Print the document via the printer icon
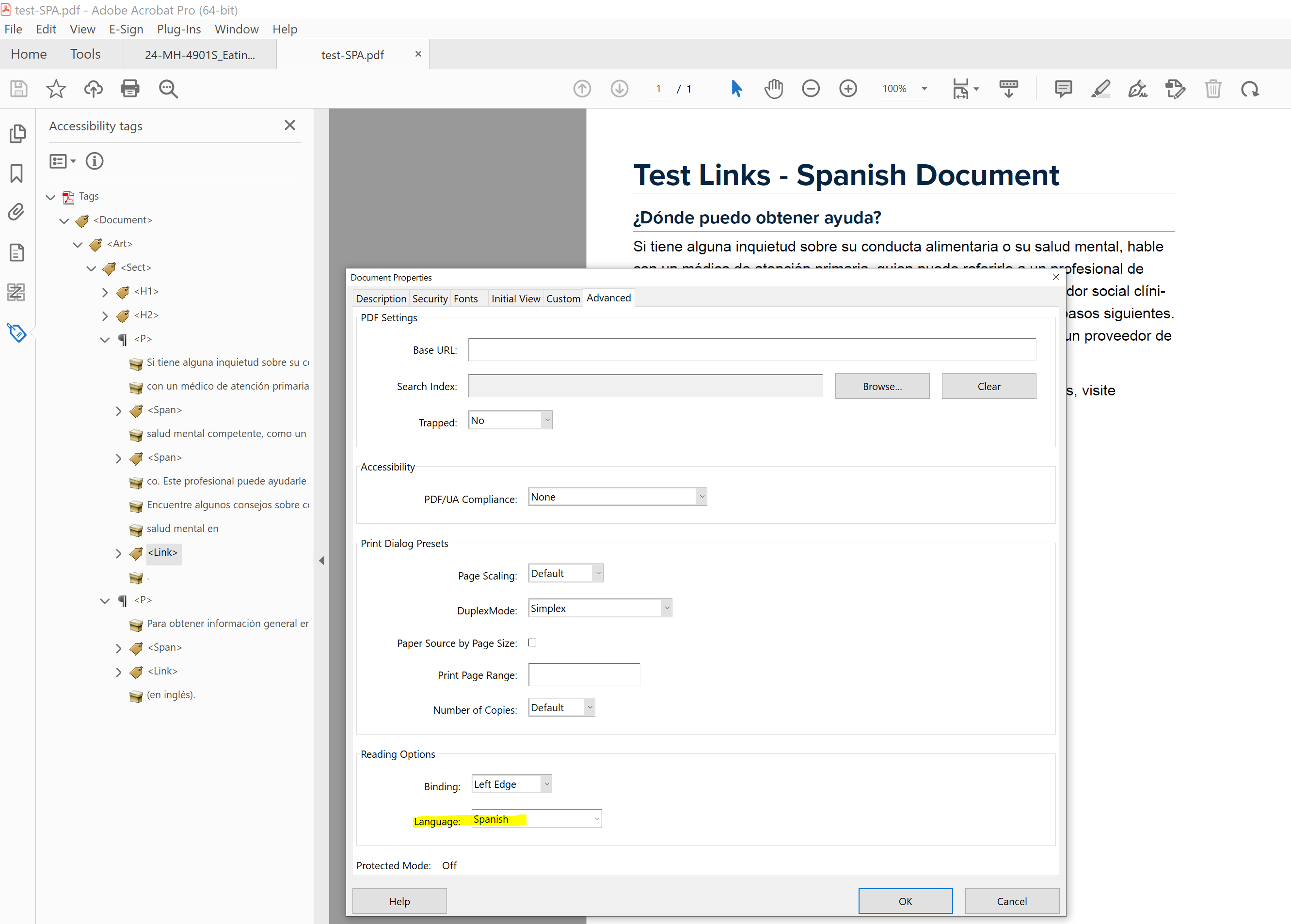Screen dimensions: 1291x924 tap(130, 89)
